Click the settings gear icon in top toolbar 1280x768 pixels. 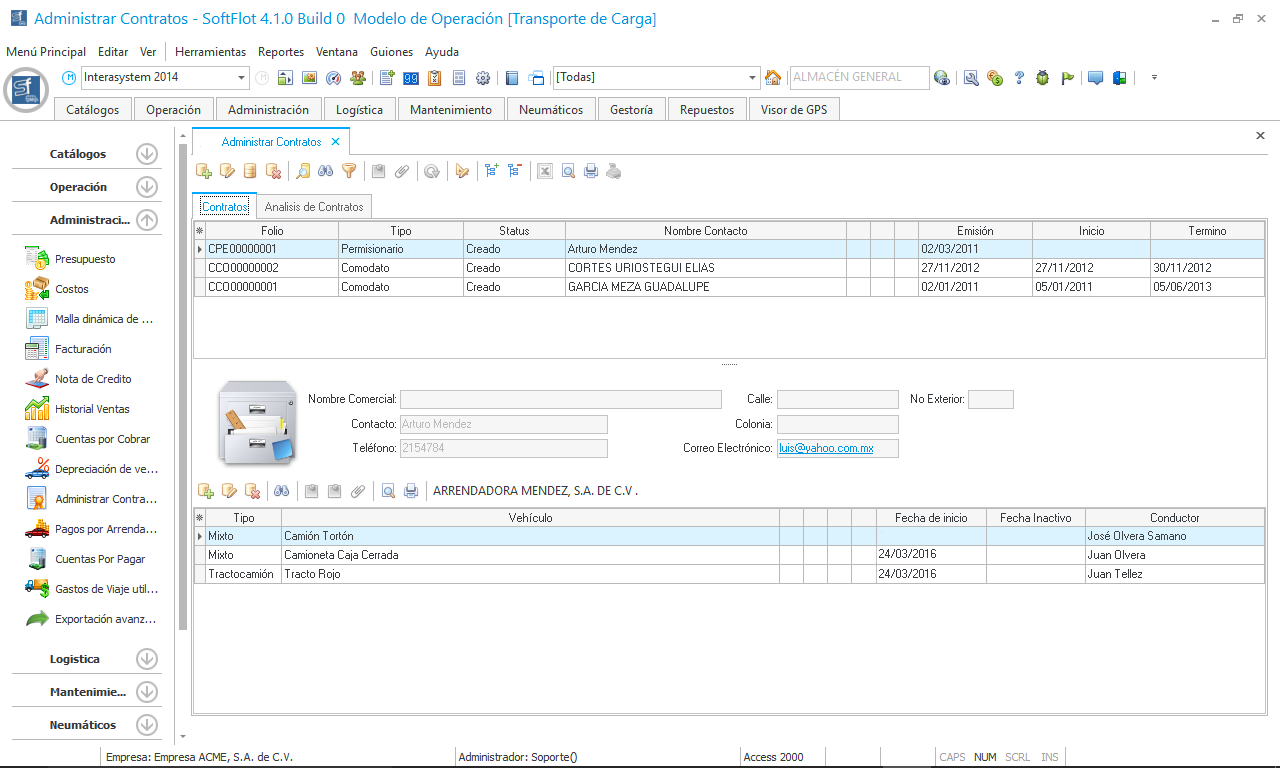point(483,78)
